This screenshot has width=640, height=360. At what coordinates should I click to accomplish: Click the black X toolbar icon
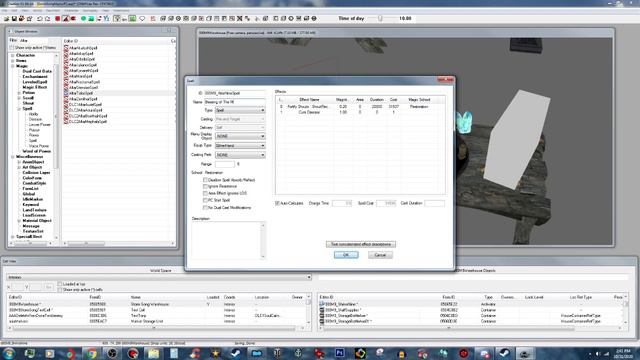(240, 18)
